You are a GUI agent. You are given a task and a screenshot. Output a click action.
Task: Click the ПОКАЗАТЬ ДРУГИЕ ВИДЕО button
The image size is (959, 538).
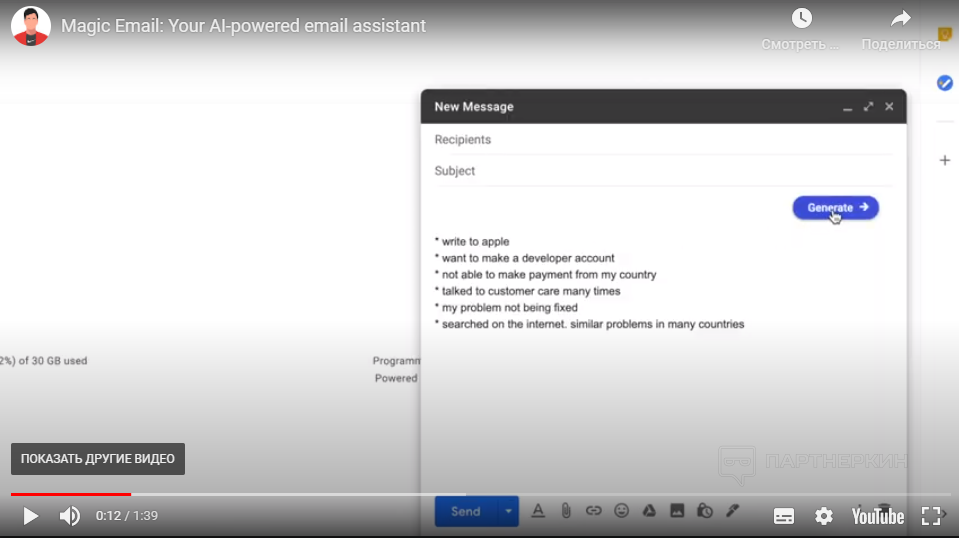click(98, 459)
